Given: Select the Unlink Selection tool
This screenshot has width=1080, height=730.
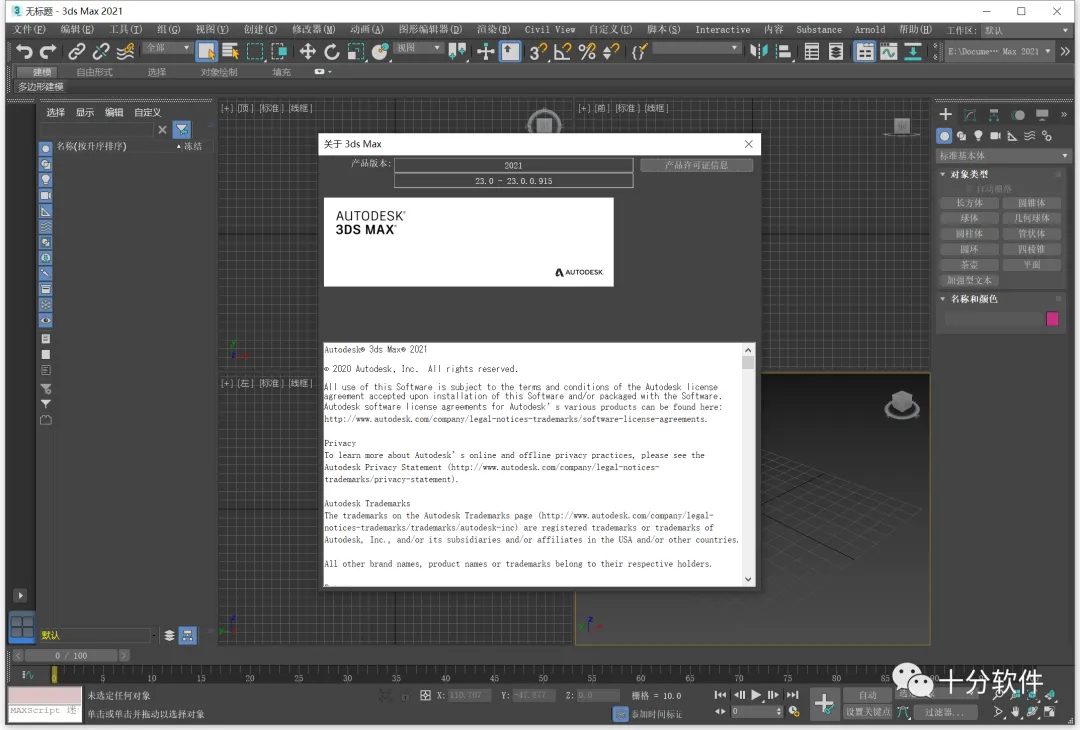Looking at the screenshot, I should 101,52.
